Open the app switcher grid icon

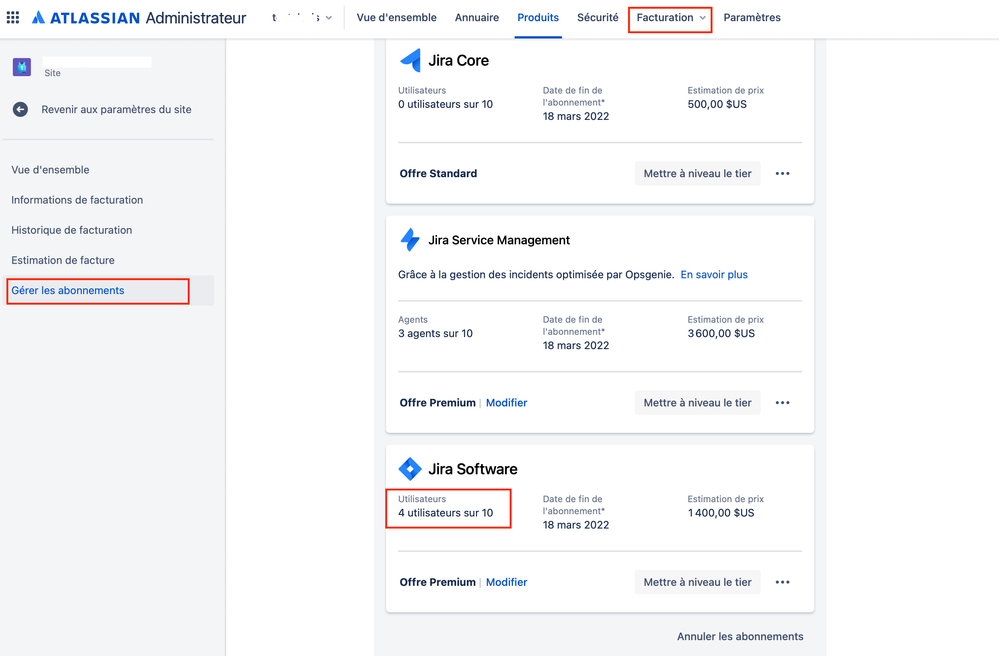point(13,17)
